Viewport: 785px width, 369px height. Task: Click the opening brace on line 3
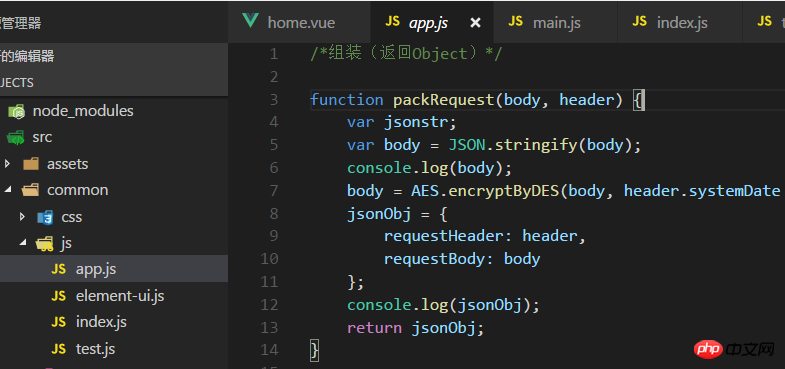pos(638,100)
